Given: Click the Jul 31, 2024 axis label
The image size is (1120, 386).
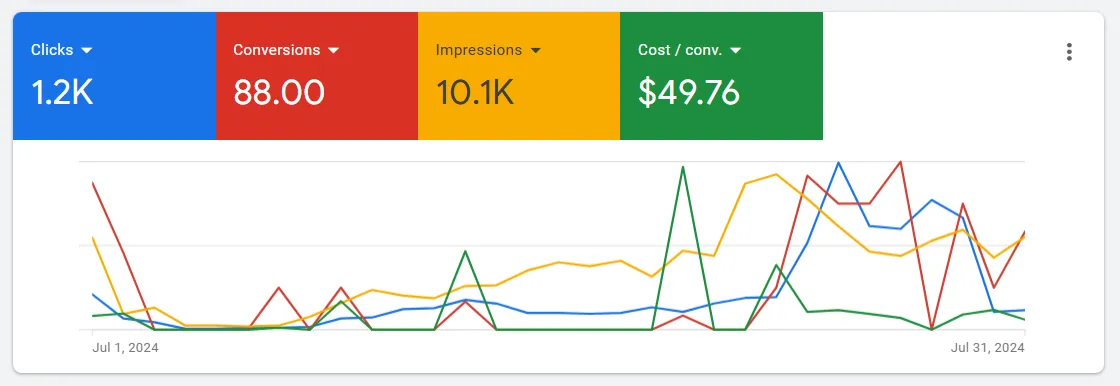Looking at the screenshot, I should [988, 348].
